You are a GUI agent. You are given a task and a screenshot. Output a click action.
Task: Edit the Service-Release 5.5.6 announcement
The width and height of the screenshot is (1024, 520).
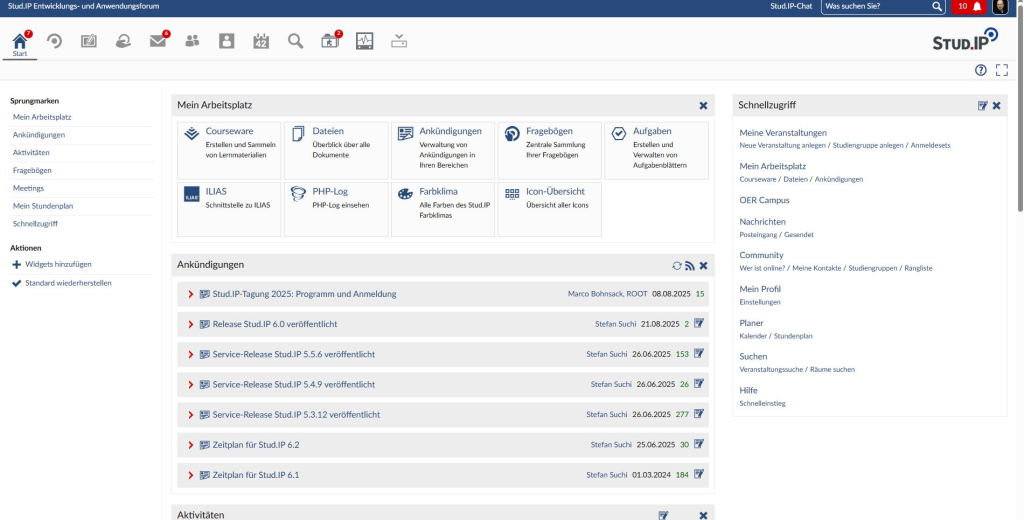(699, 353)
